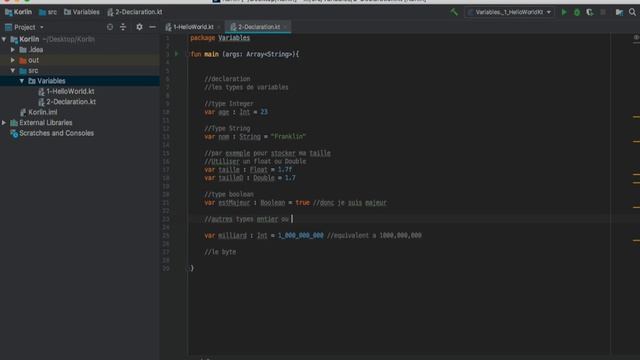
Task: Open the Project Structure icon
Action: click(619, 12)
